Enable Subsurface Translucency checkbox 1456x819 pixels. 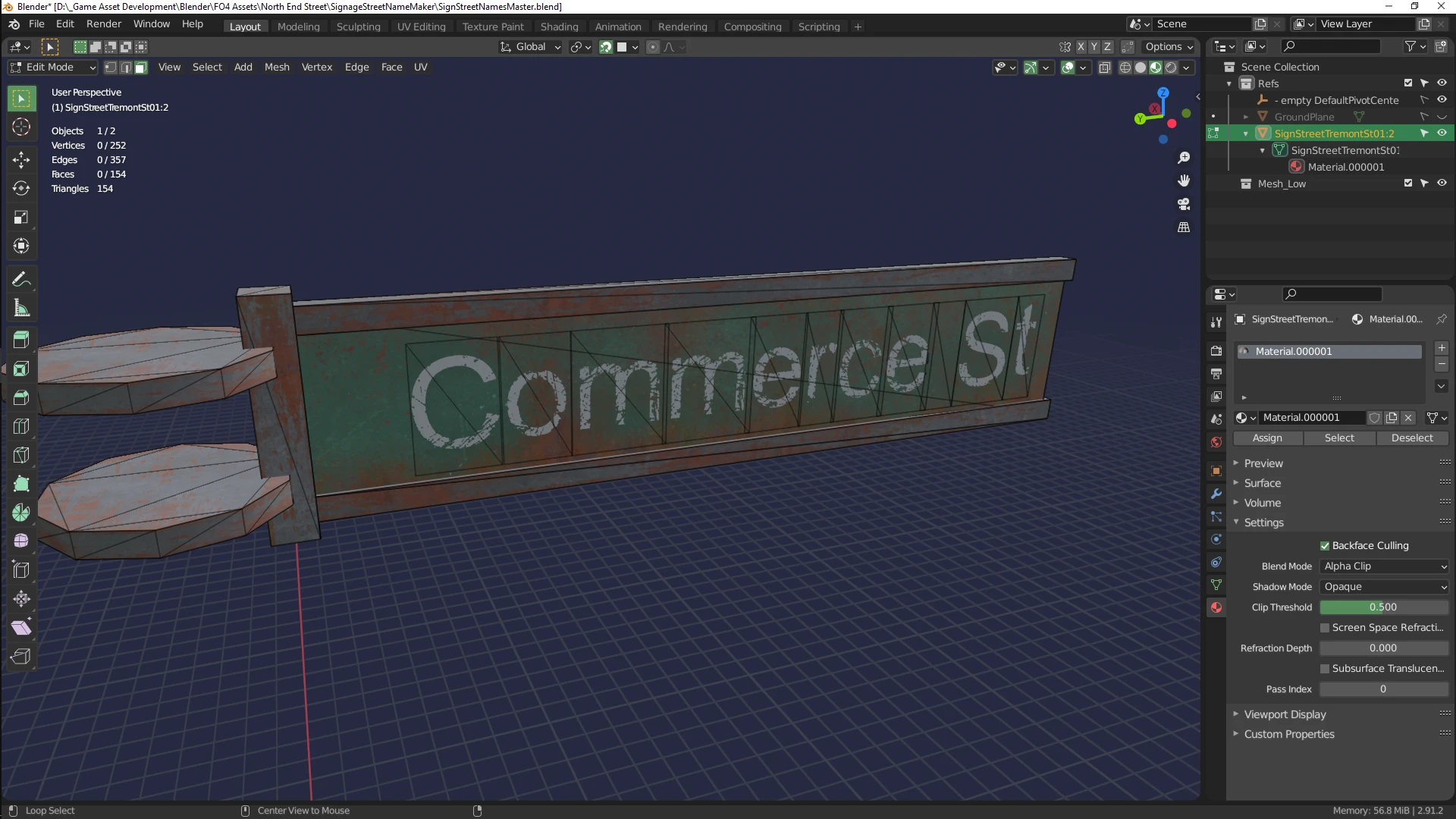pos(1325,669)
